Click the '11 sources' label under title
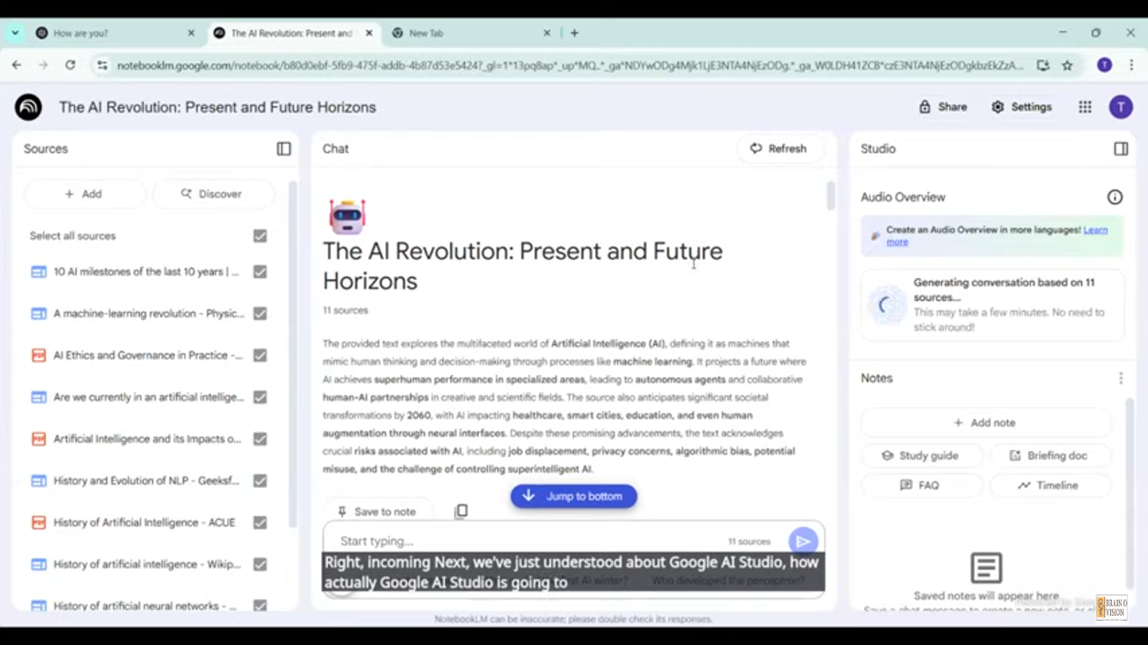 click(346, 310)
